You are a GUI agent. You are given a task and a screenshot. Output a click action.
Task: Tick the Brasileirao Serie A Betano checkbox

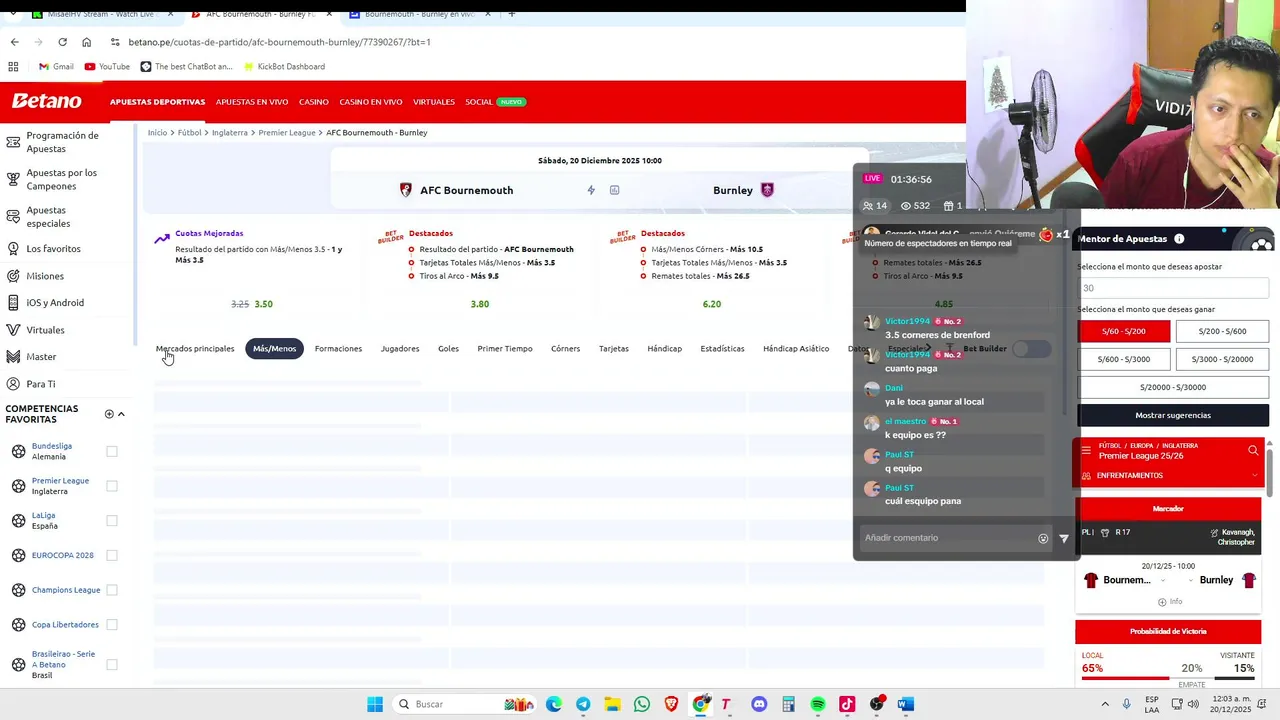pyautogui.click(x=112, y=664)
